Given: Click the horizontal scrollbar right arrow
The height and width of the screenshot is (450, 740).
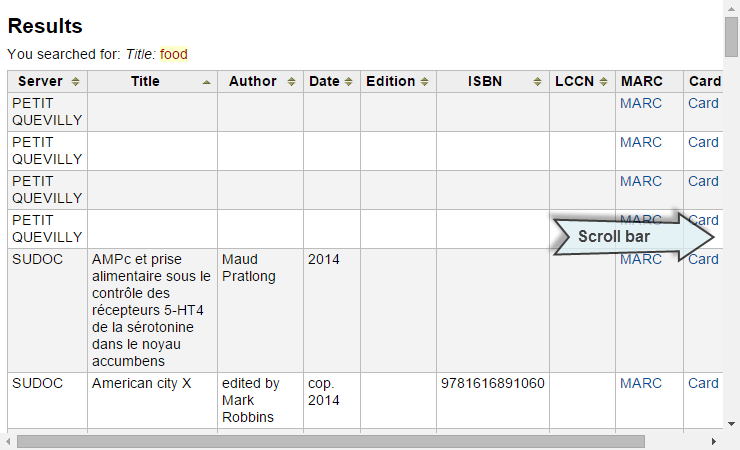Looking at the screenshot, I should pos(714,441).
